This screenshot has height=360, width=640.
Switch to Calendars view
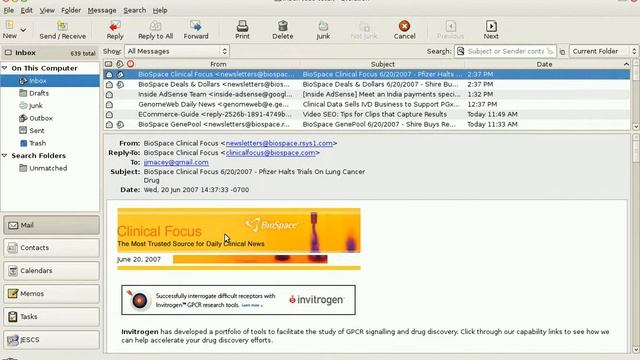(51, 271)
